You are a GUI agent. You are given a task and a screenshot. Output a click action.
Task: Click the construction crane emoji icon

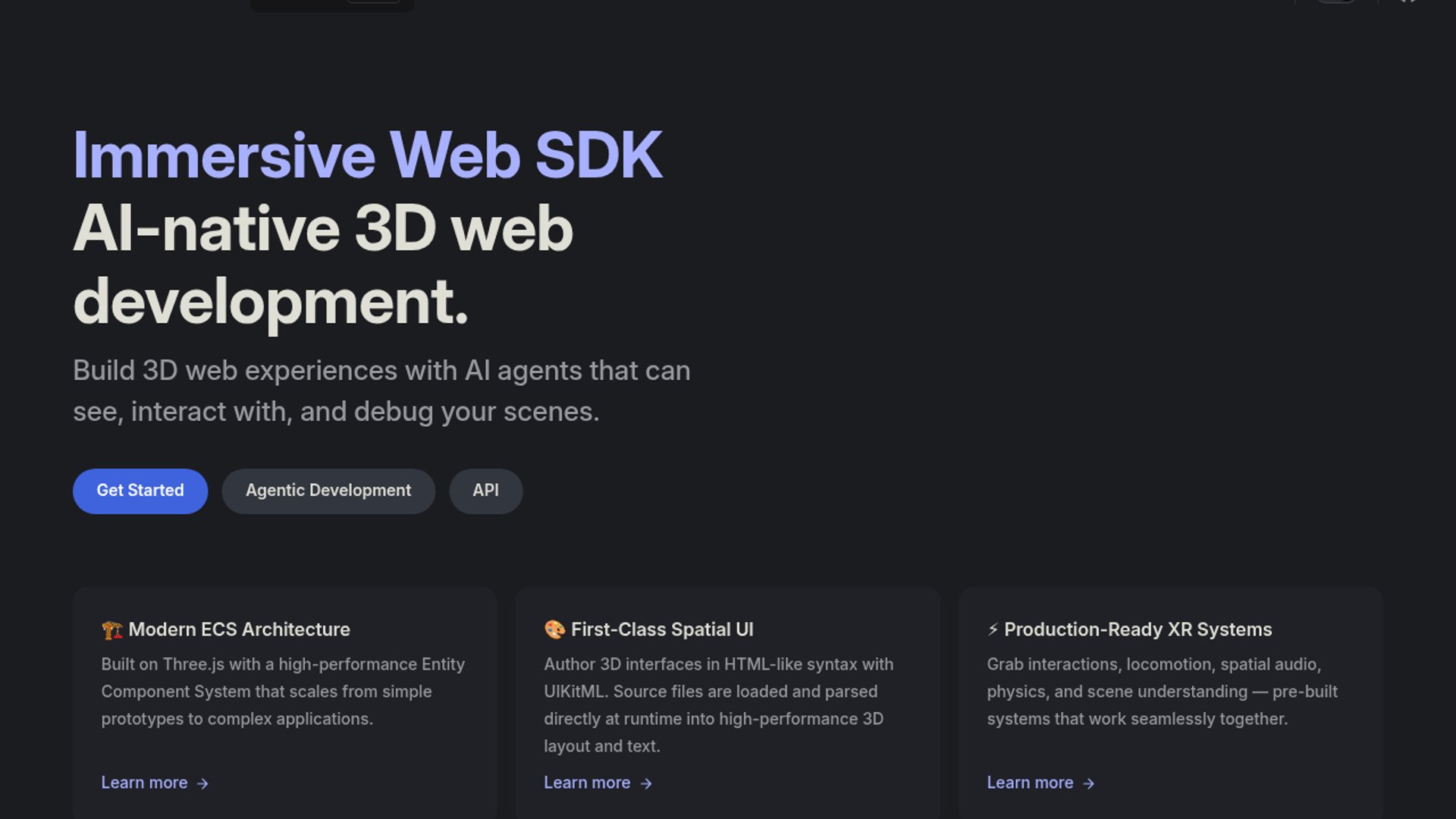coord(112,630)
